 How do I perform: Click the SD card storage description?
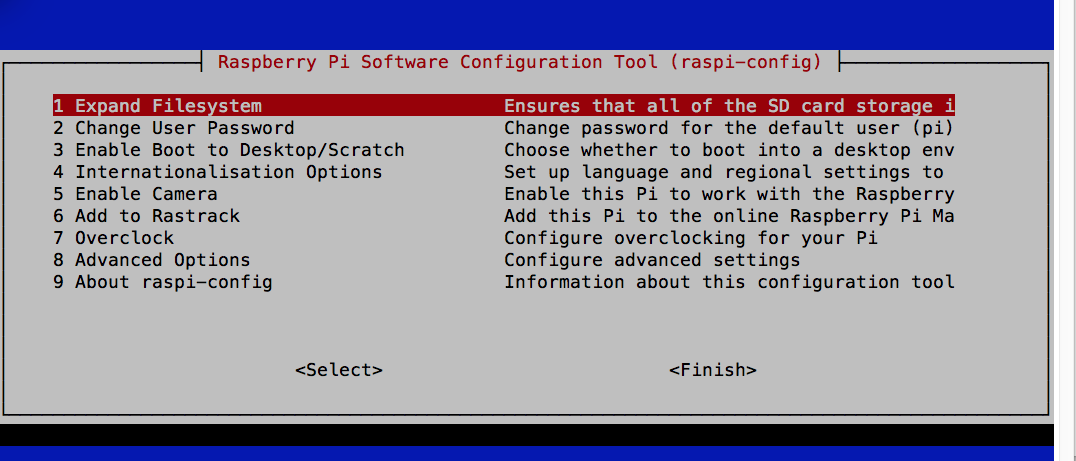click(x=729, y=106)
